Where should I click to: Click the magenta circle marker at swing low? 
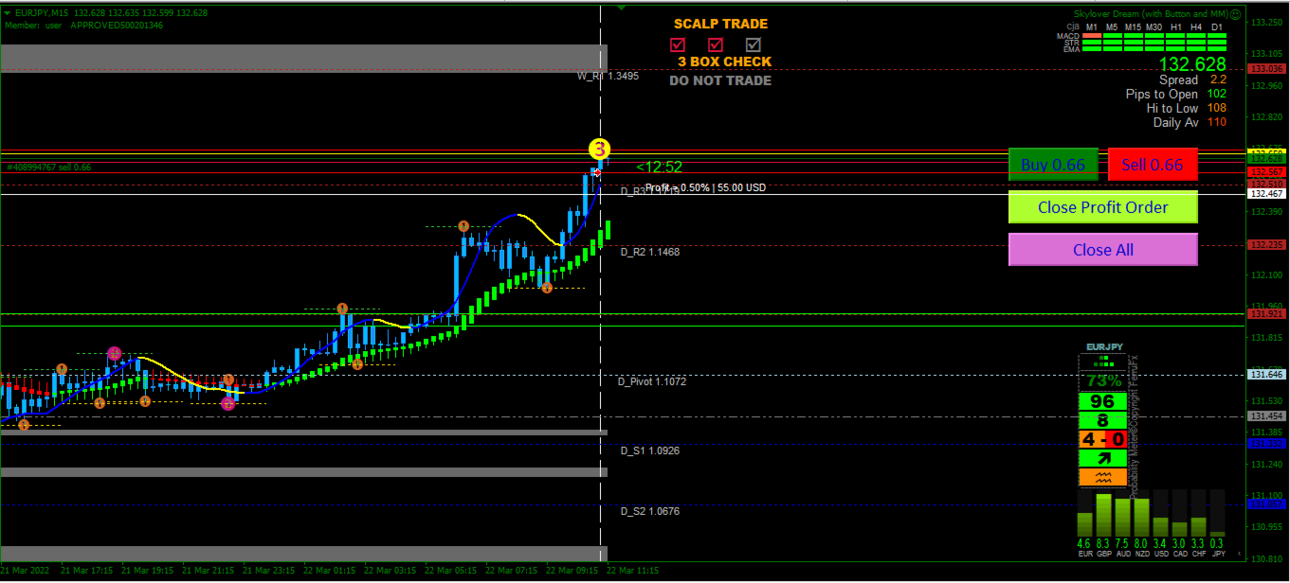point(229,404)
